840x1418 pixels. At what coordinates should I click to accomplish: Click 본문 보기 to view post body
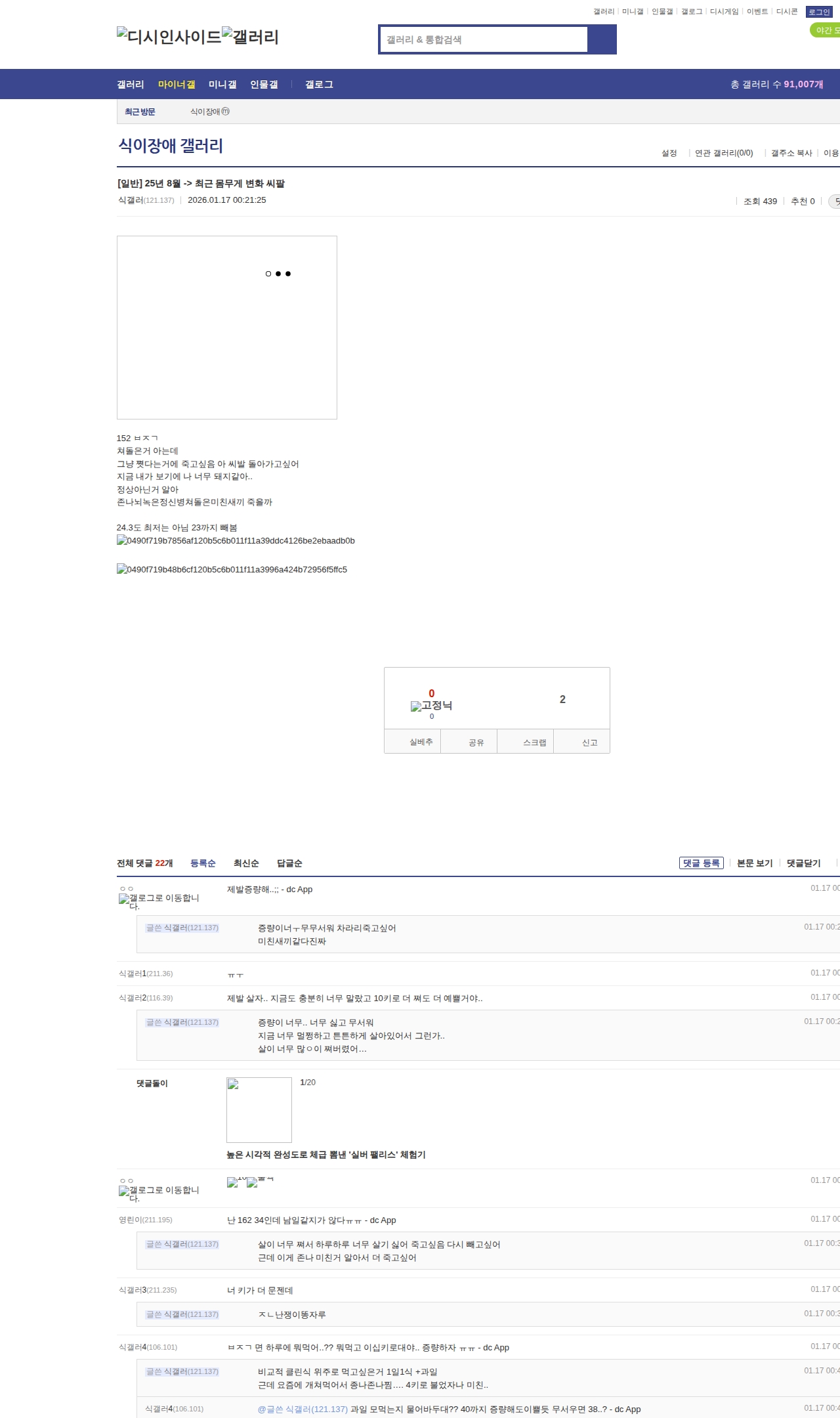(755, 863)
